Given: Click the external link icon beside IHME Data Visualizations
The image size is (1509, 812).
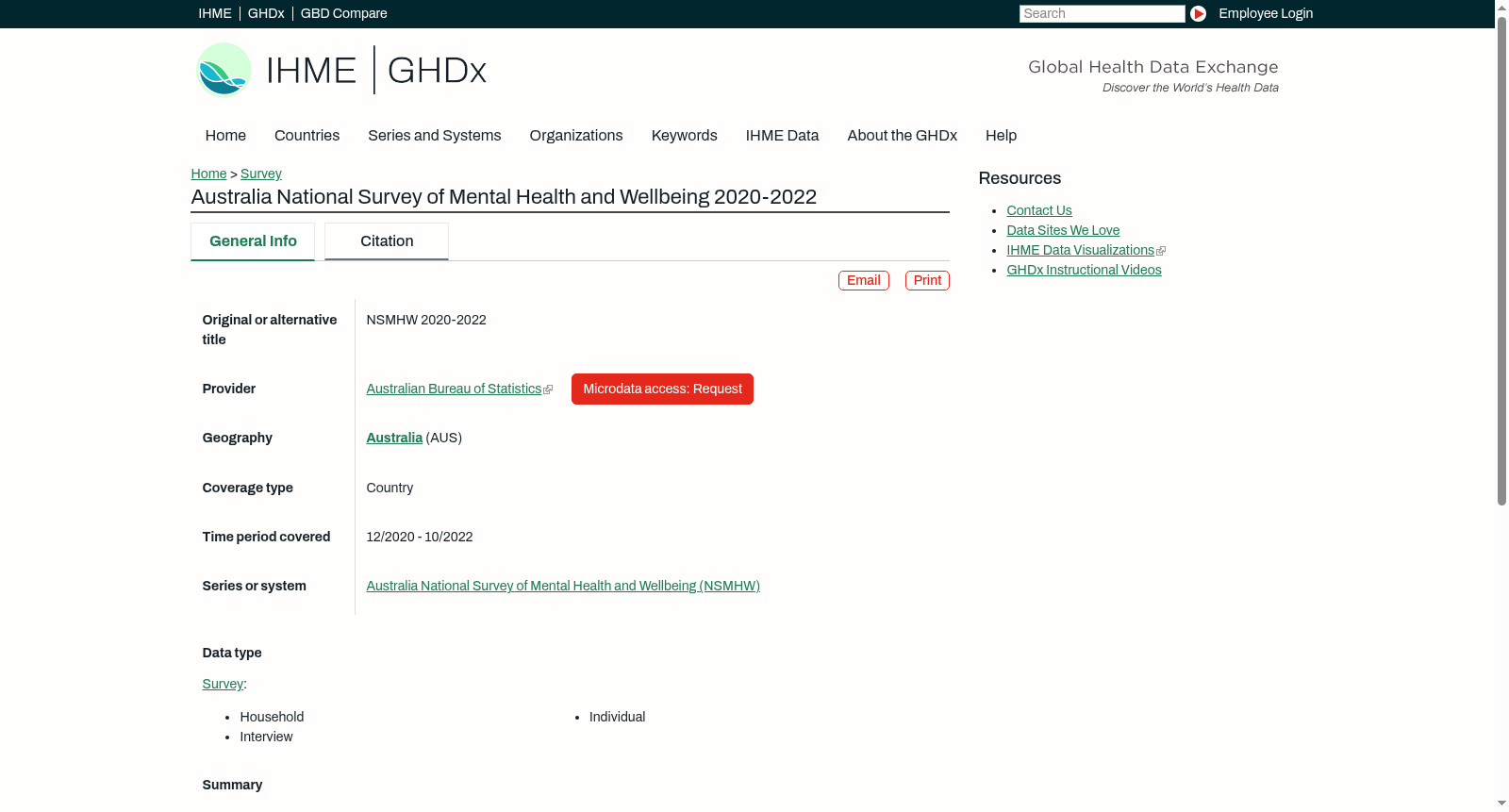Looking at the screenshot, I should (x=1161, y=251).
